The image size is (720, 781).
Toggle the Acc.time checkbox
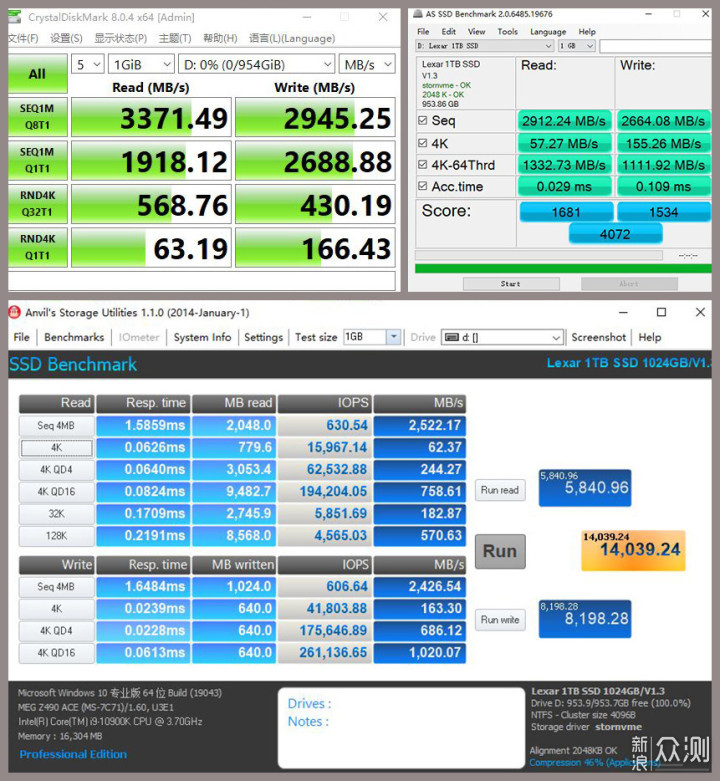click(423, 186)
